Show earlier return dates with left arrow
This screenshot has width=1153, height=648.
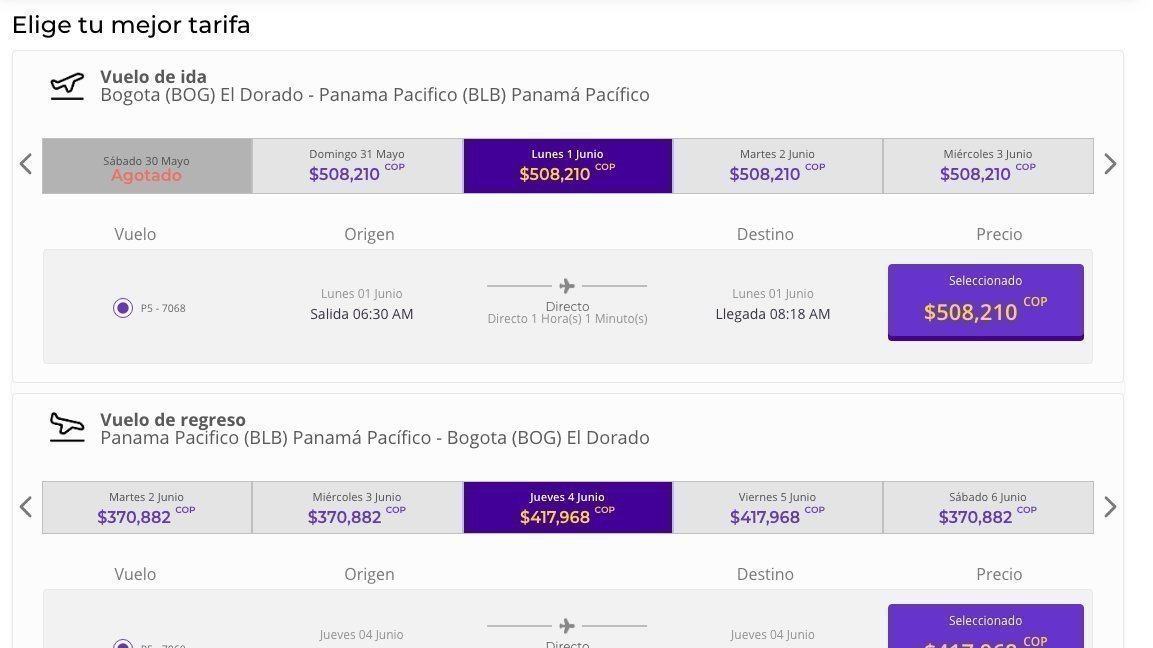(26, 507)
